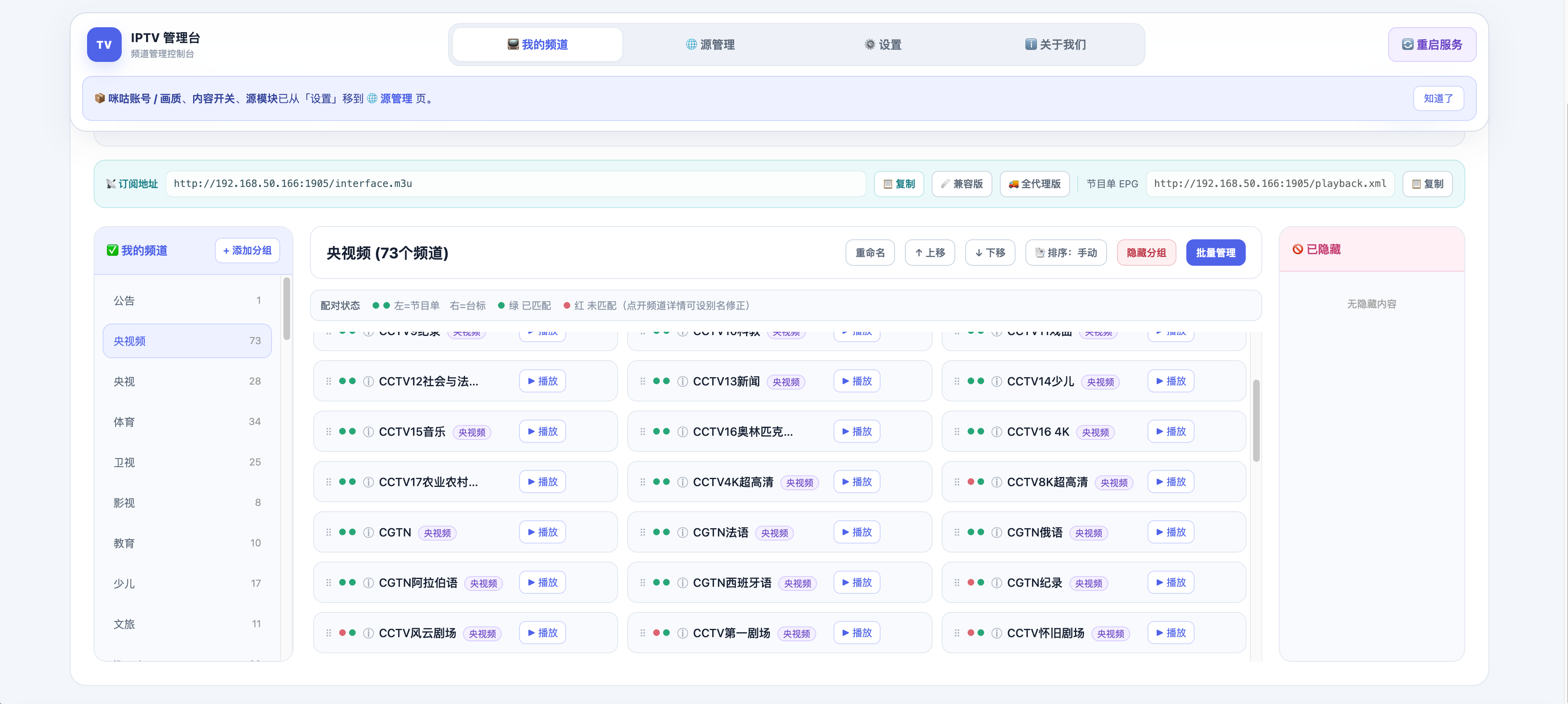Click the subscription URL field

point(515,184)
